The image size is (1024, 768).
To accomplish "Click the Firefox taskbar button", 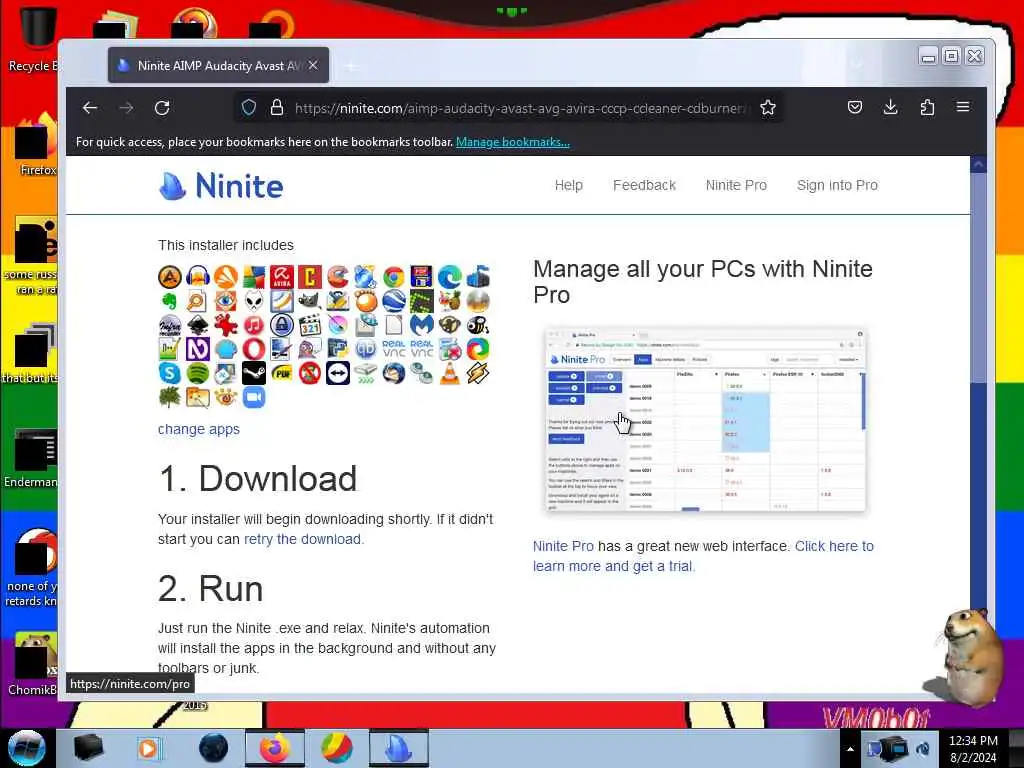I will pos(274,748).
